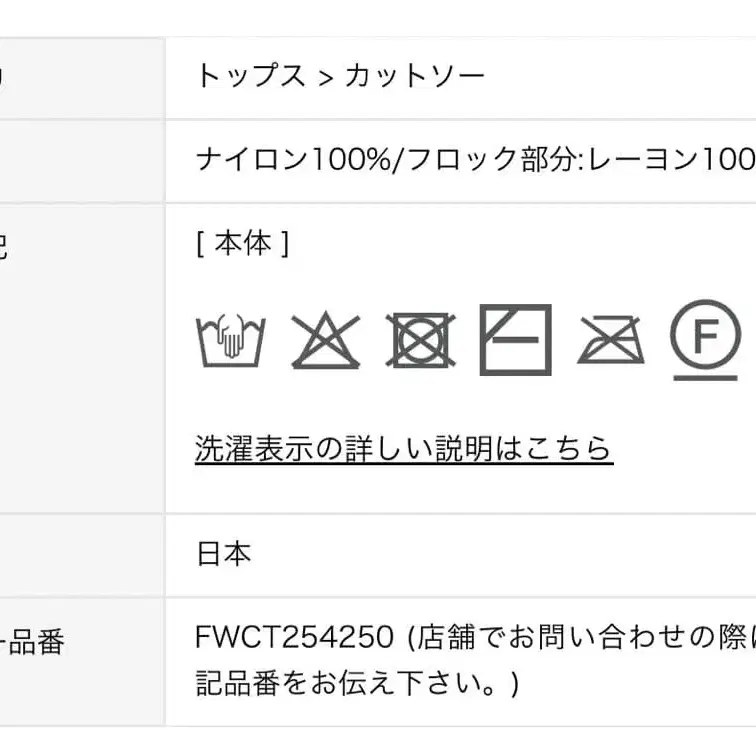Click the 日本 country value
This screenshot has height=756, width=756.
pos(223,554)
